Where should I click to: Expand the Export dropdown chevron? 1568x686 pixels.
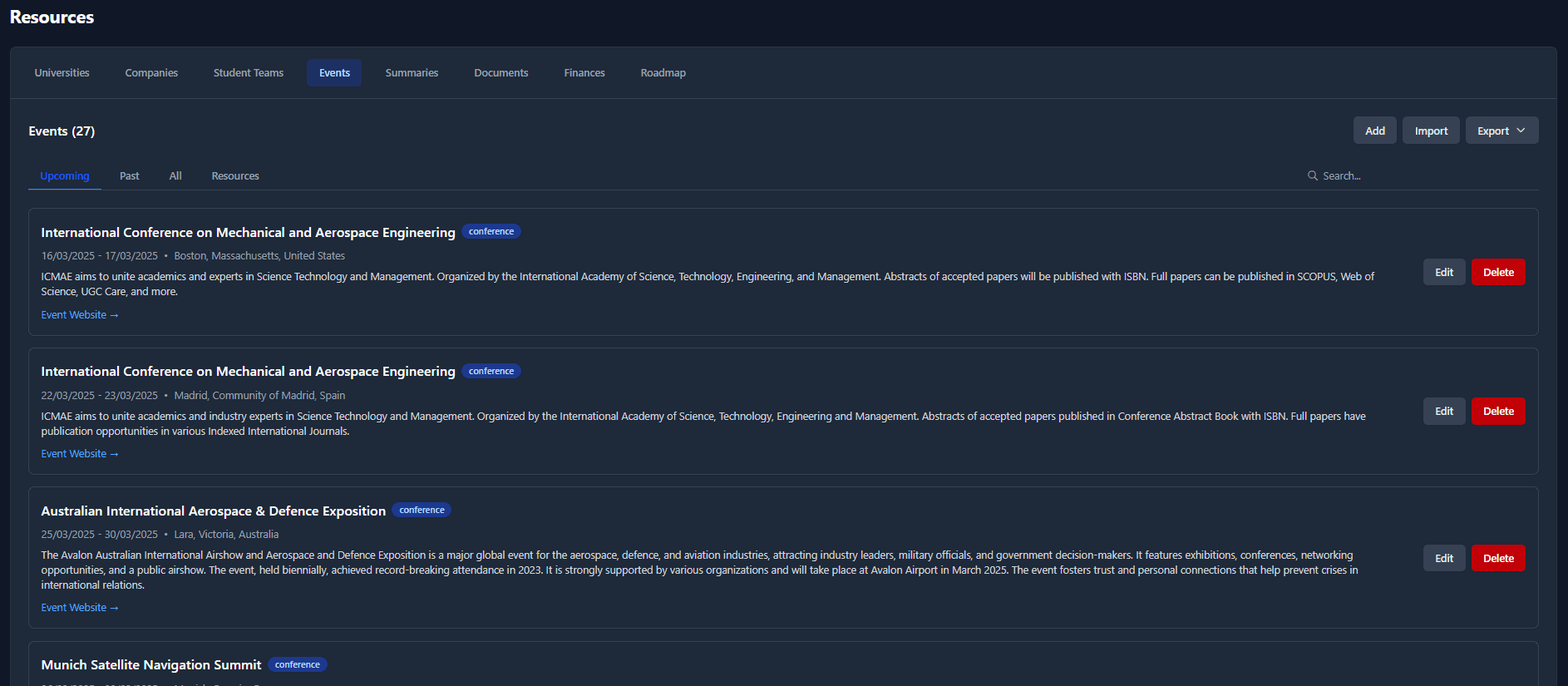tap(1521, 131)
